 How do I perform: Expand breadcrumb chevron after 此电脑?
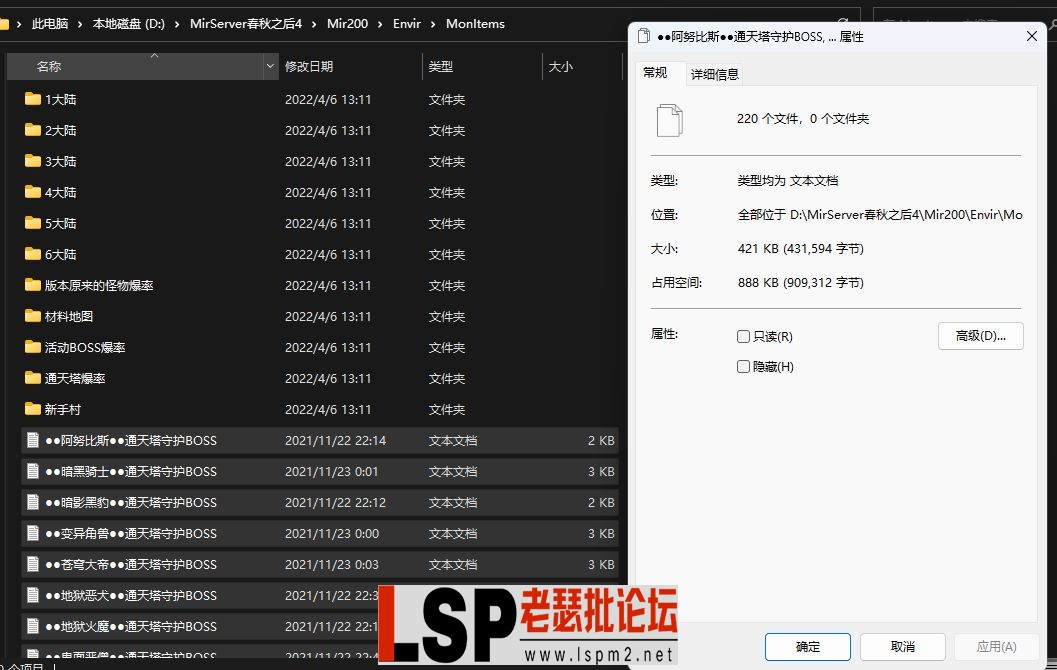point(80,24)
